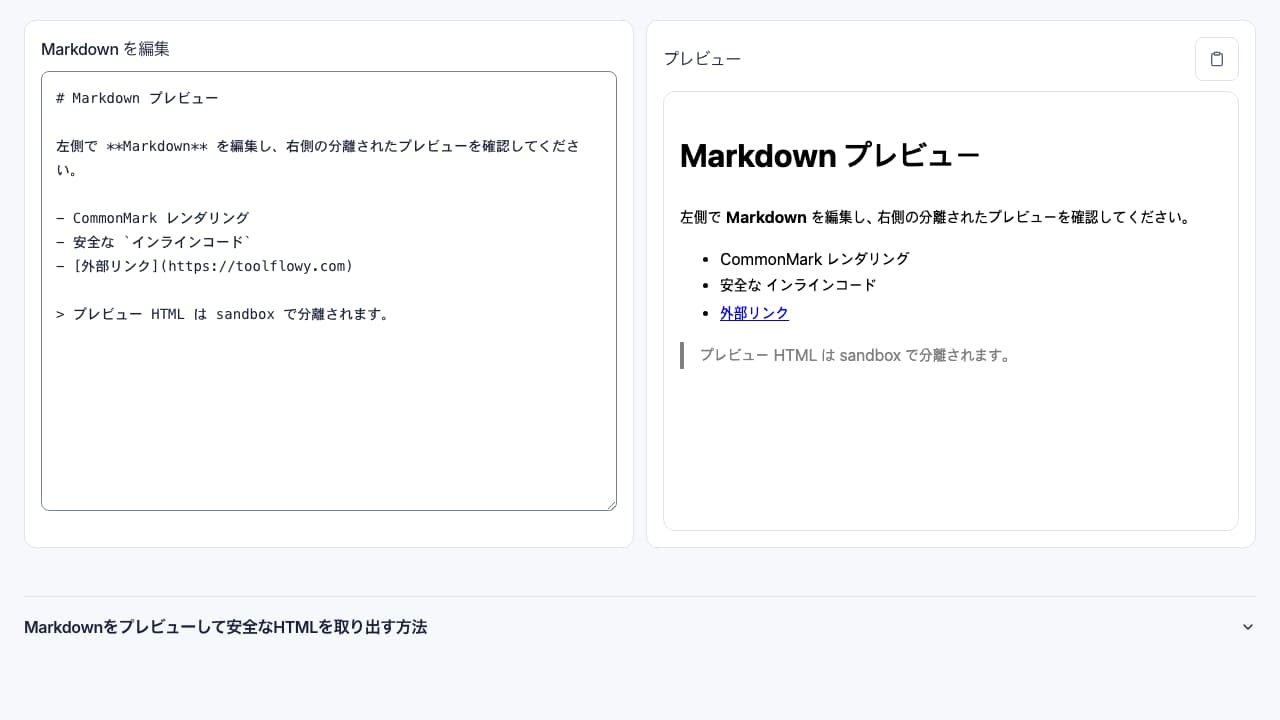Expand the Markdownをプレビューして安全なHTMLを取り出す方法 chevron
Viewport: 1280px width, 720px height.
[1248, 627]
